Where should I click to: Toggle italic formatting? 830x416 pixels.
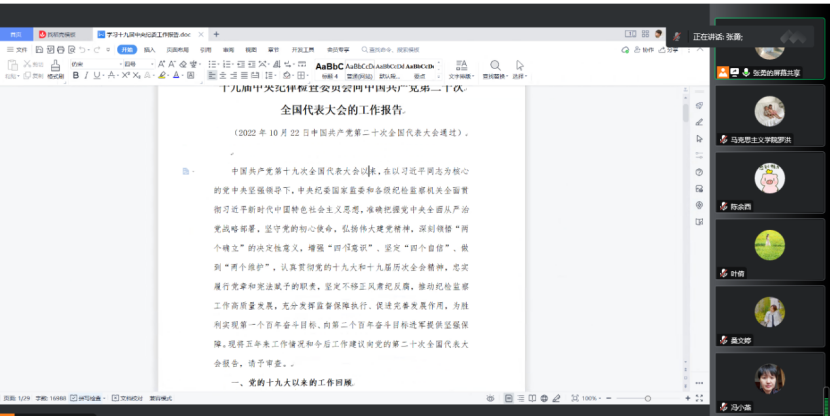point(86,75)
